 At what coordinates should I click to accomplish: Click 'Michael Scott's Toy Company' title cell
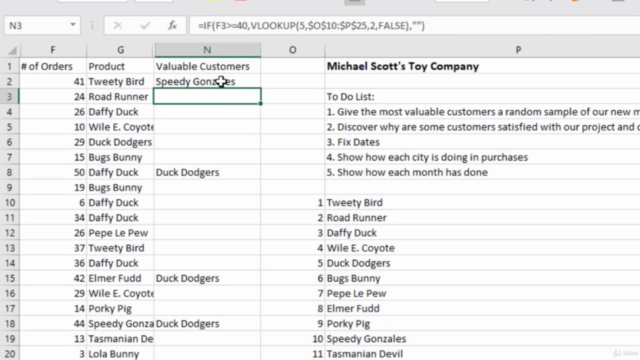coord(403,67)
